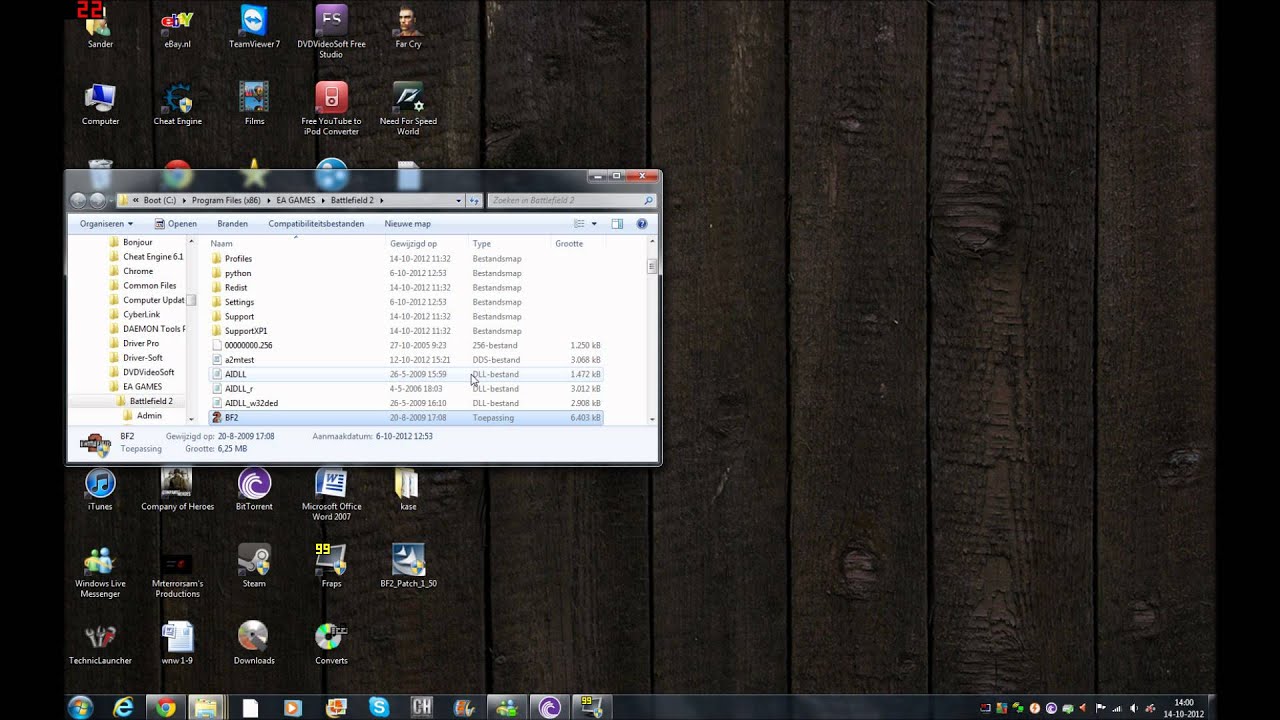Select Microsoft Office Word 2007 desktop icon
1280x720 pixels.
tap(331, 494)
